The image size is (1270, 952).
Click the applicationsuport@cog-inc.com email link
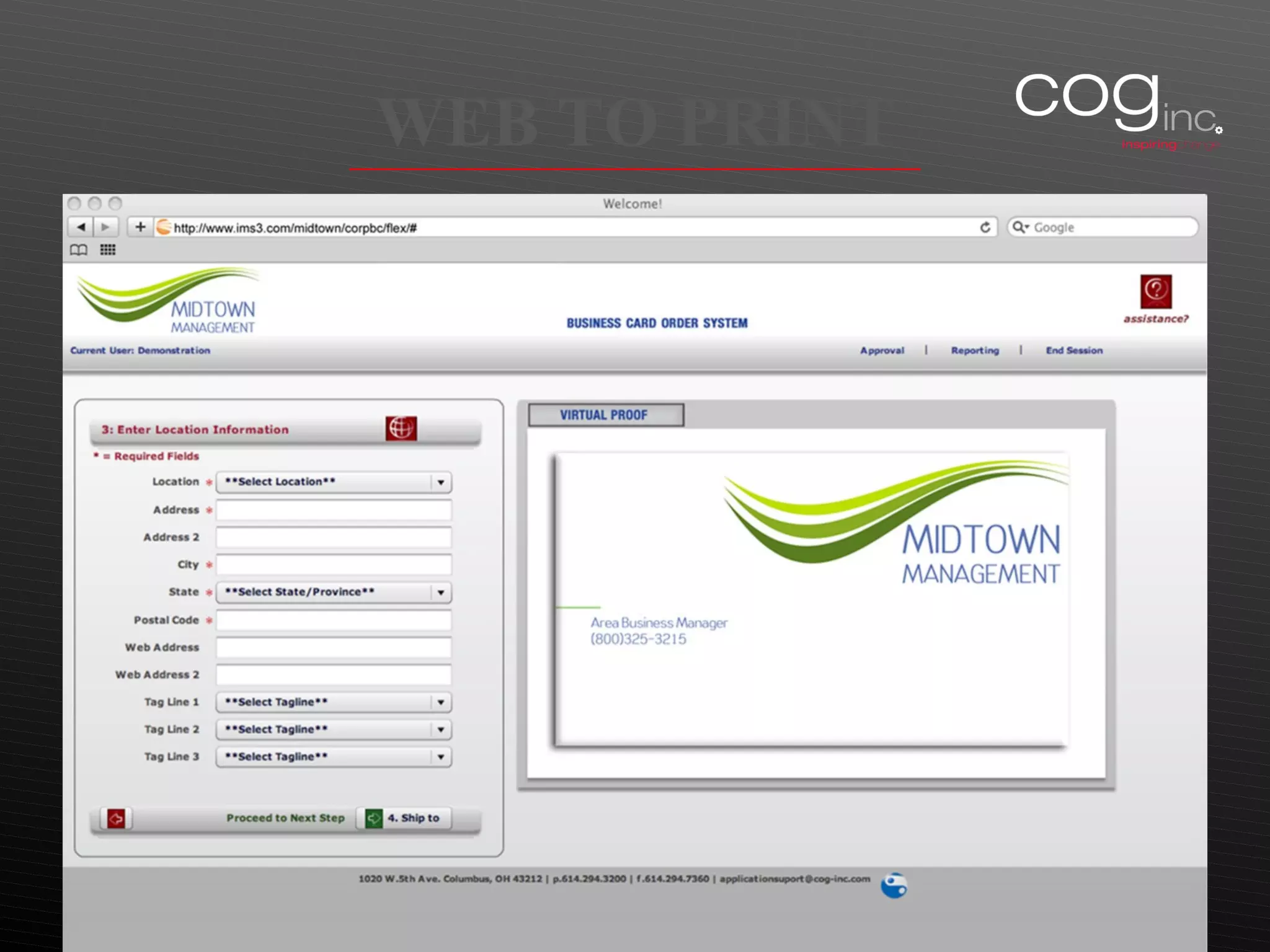[x=795, y=879]
